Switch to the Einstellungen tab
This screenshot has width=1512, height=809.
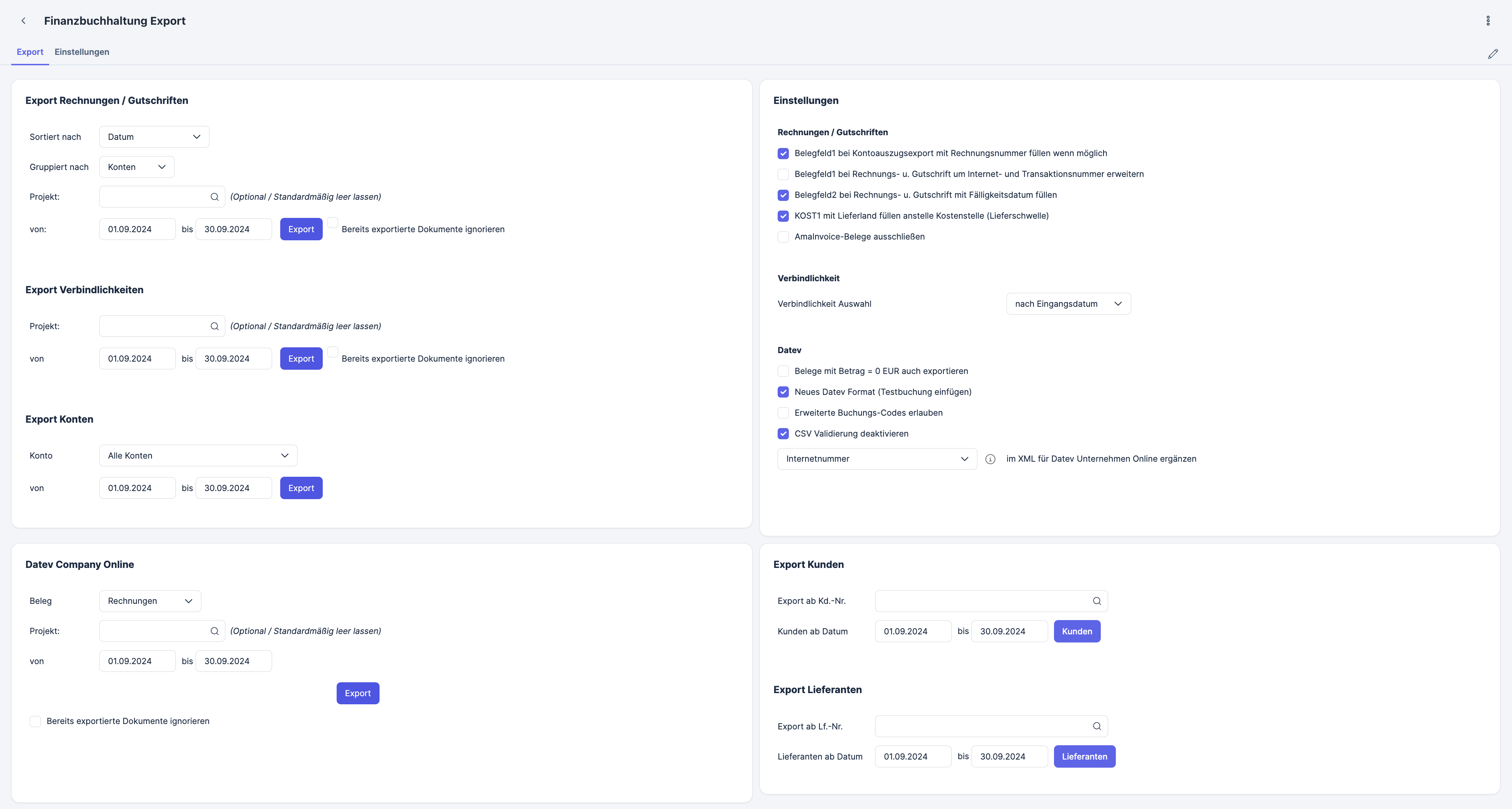pos(82,52)
